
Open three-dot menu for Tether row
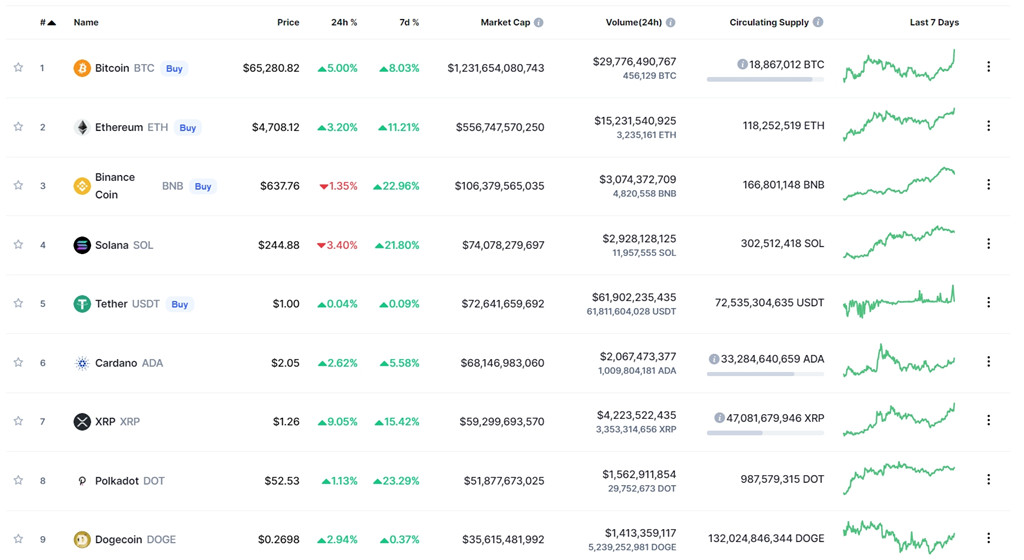(x=988, y=302)
